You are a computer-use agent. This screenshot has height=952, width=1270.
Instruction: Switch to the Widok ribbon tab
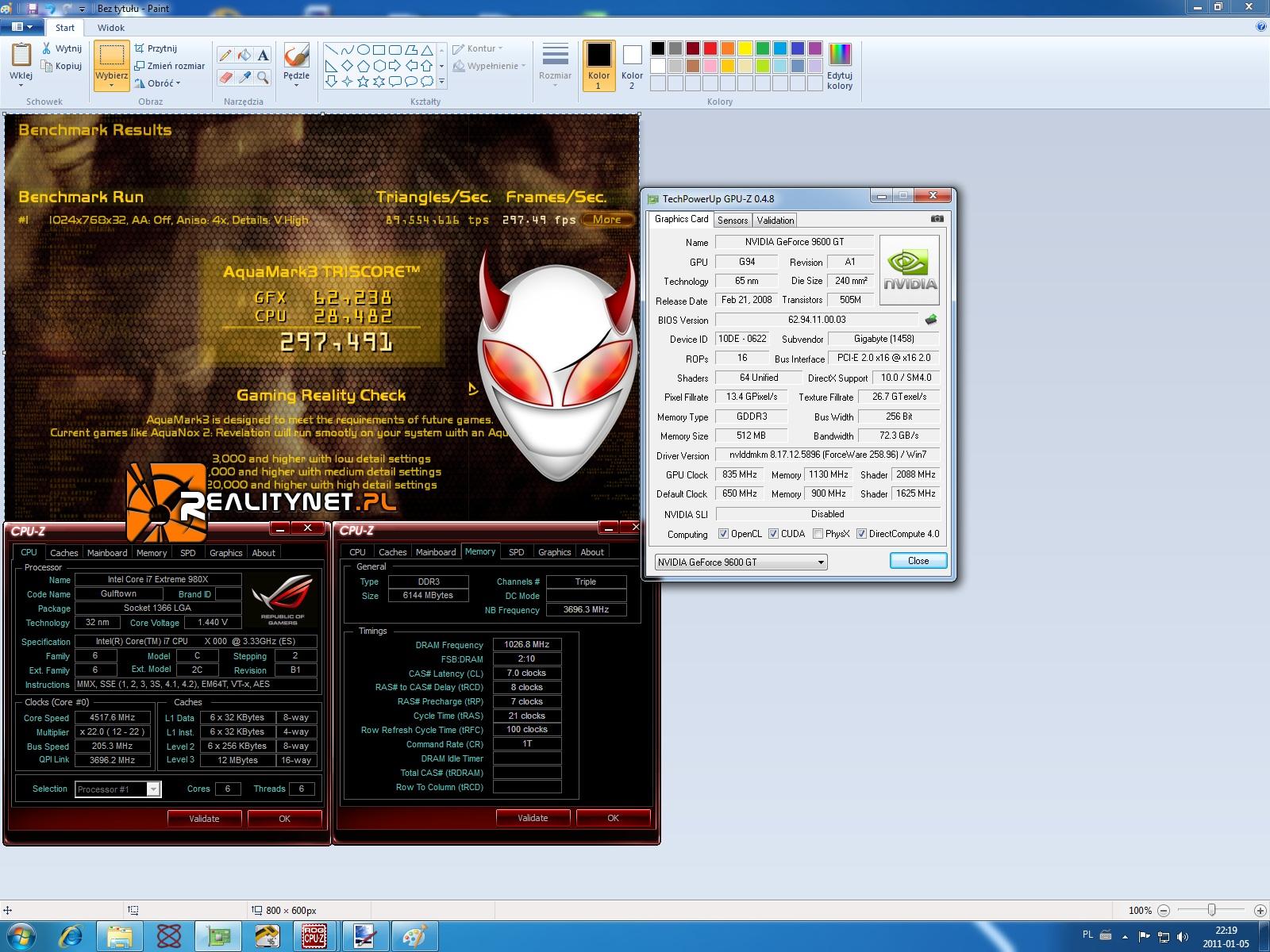click(x=111, y=27)
